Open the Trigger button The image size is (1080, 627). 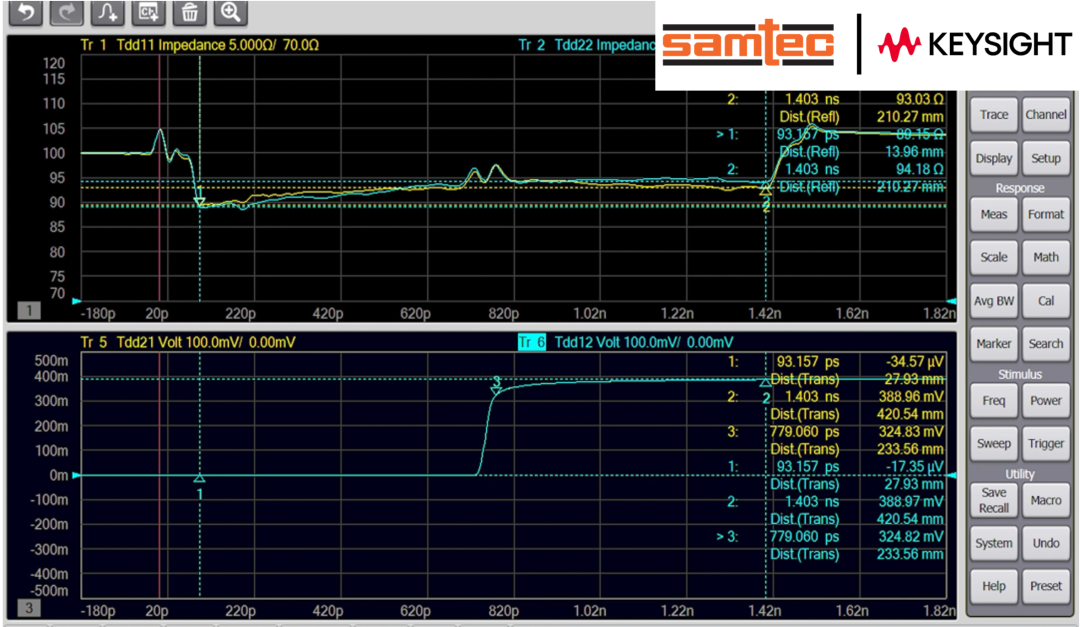1046,444
